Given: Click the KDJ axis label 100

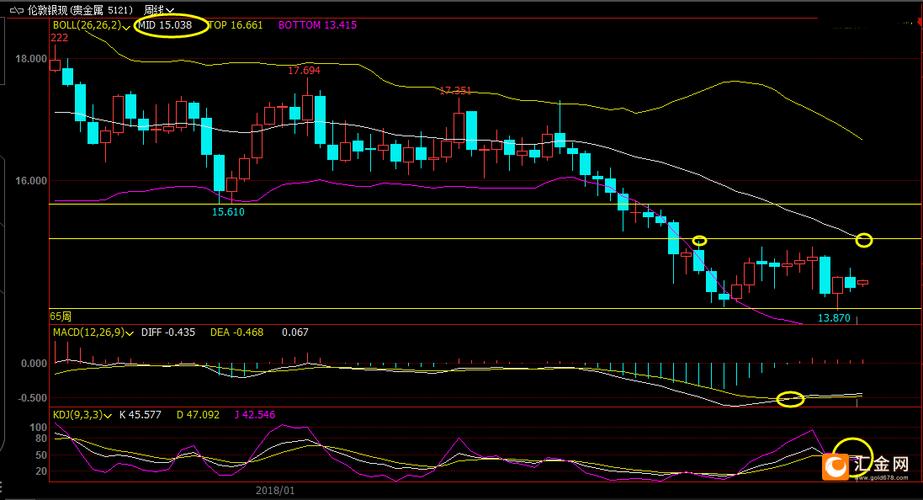Looking at the screenshot, I should click(38, 428).
